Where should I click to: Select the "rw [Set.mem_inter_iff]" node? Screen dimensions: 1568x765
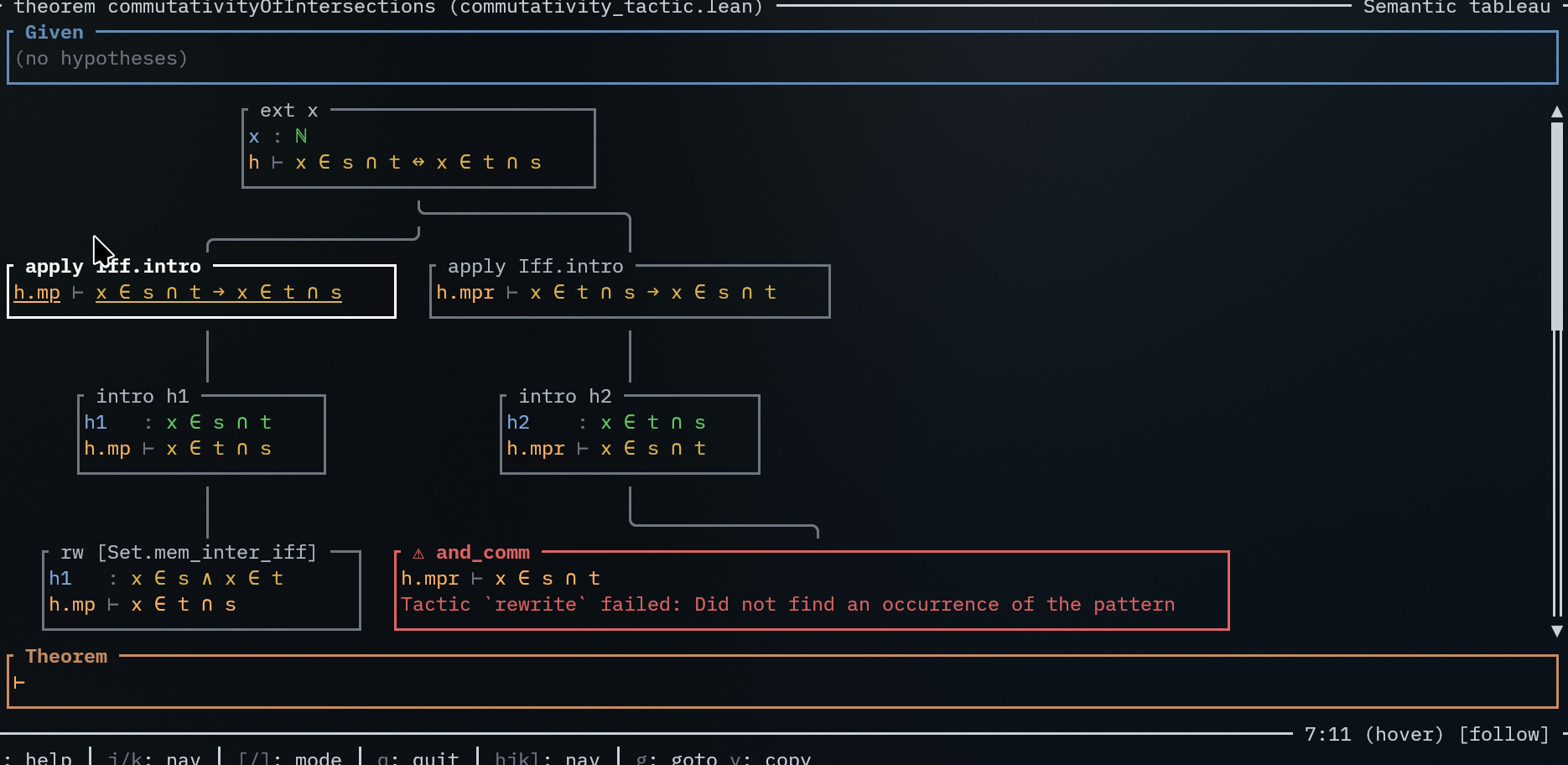188,553
